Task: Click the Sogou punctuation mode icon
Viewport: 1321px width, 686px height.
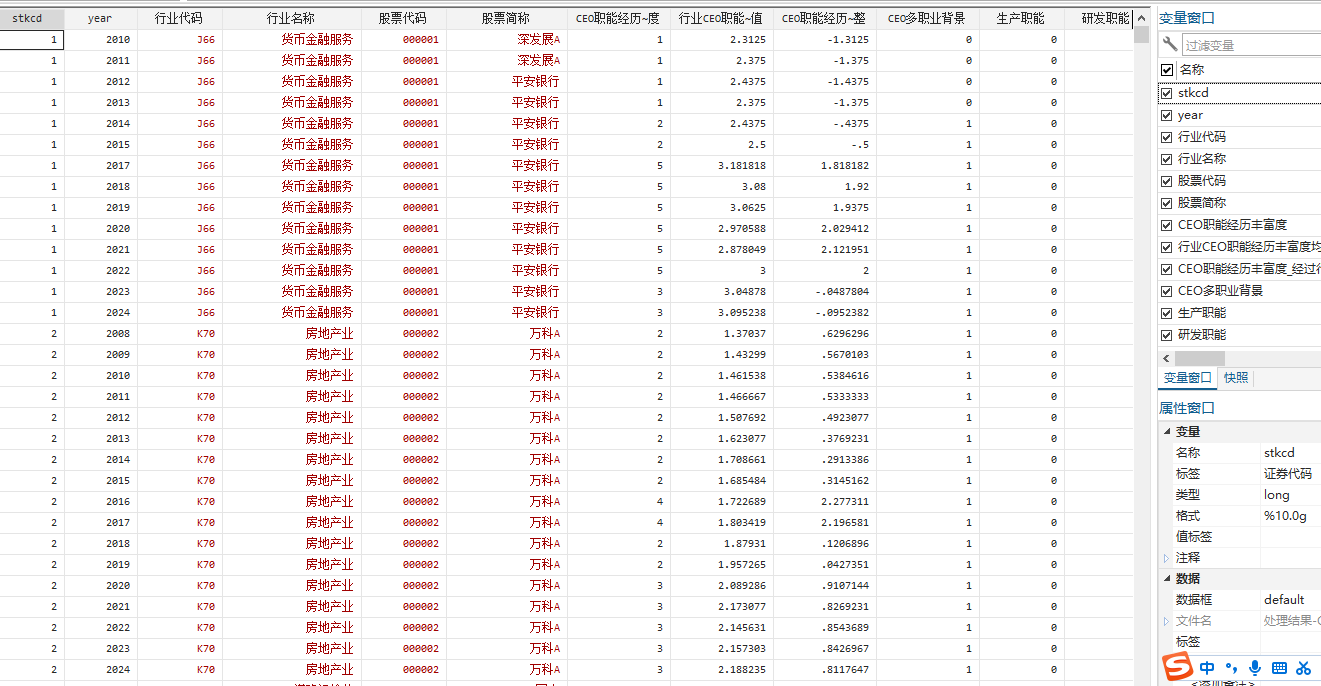Action: [x=1231, y=667]
